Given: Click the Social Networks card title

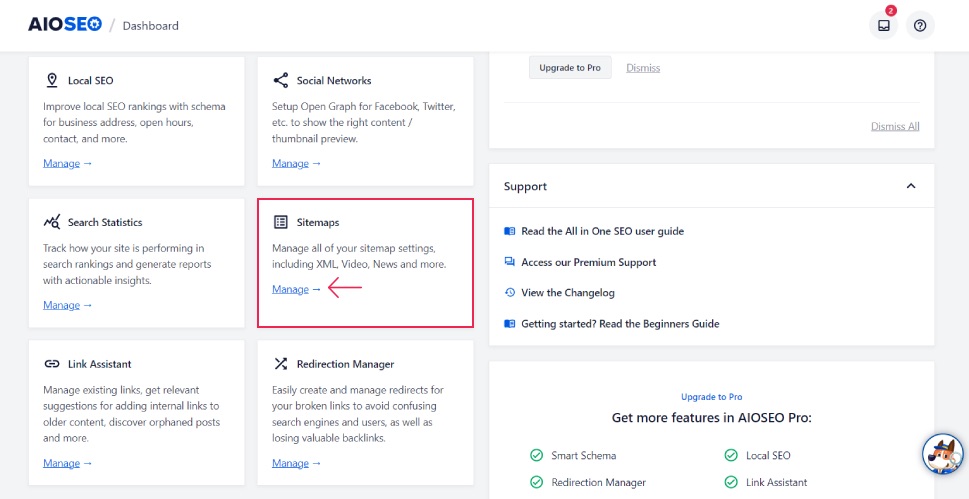Looking at the screenshot, I should [x=334, y=80].
